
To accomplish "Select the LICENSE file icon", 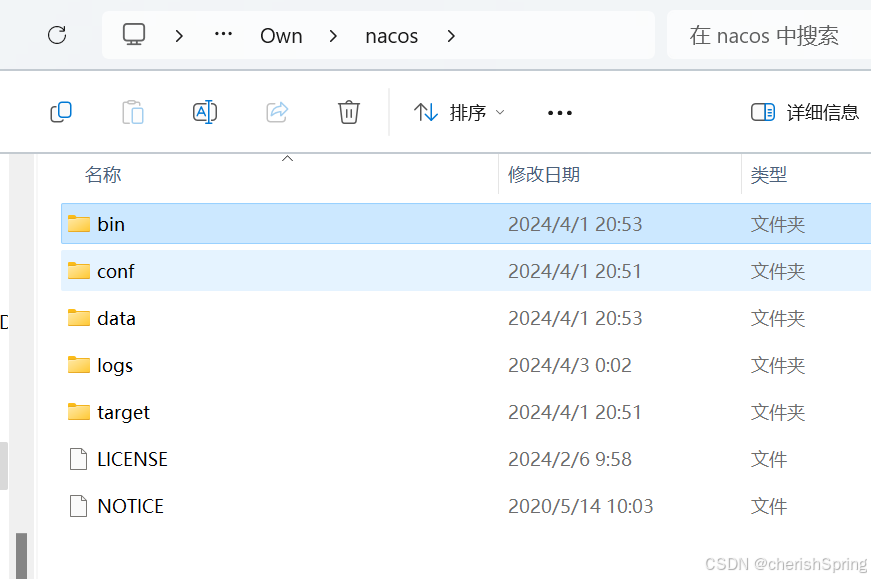I will [x=78, y=459].
